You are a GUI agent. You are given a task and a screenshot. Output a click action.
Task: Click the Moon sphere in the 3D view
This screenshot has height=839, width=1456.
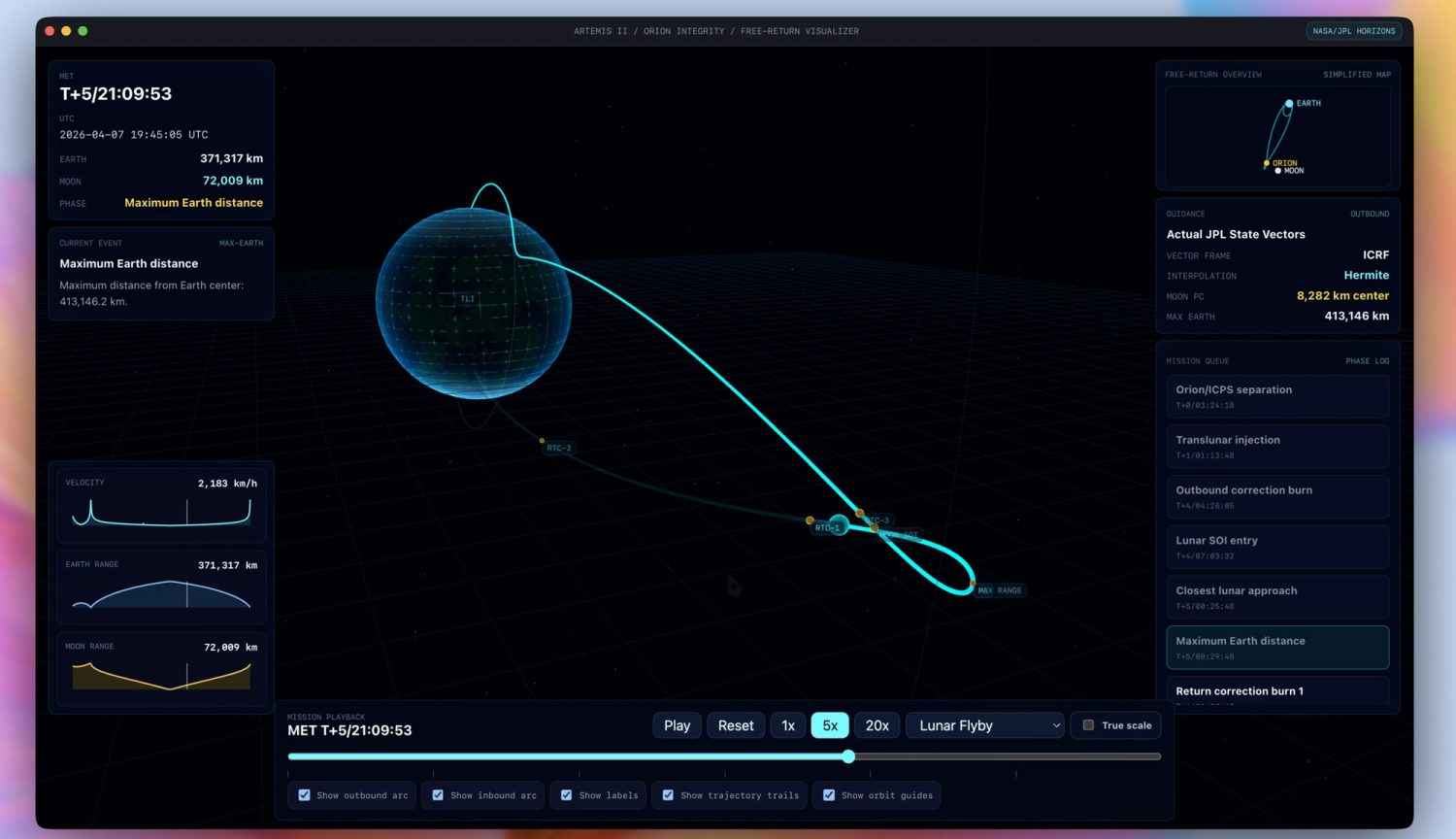(840, 525)
